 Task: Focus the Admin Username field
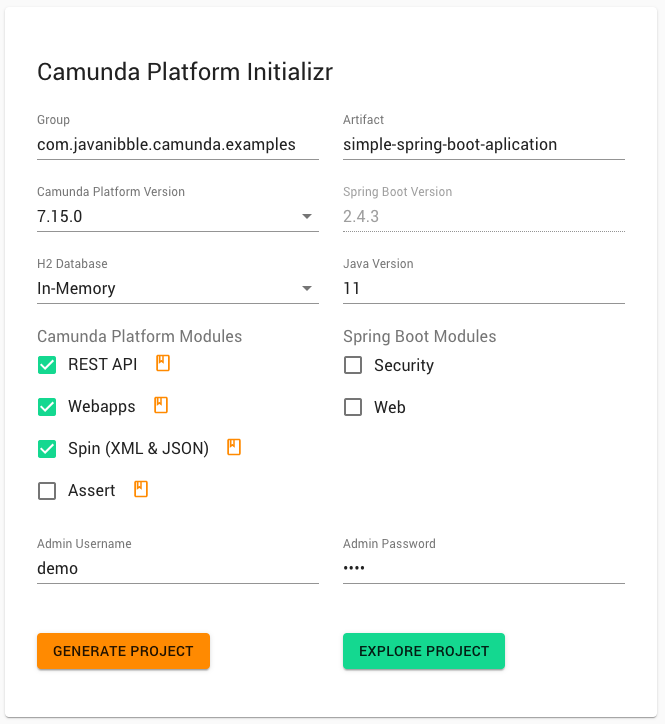pyautogui.click(x=178, y=568)
